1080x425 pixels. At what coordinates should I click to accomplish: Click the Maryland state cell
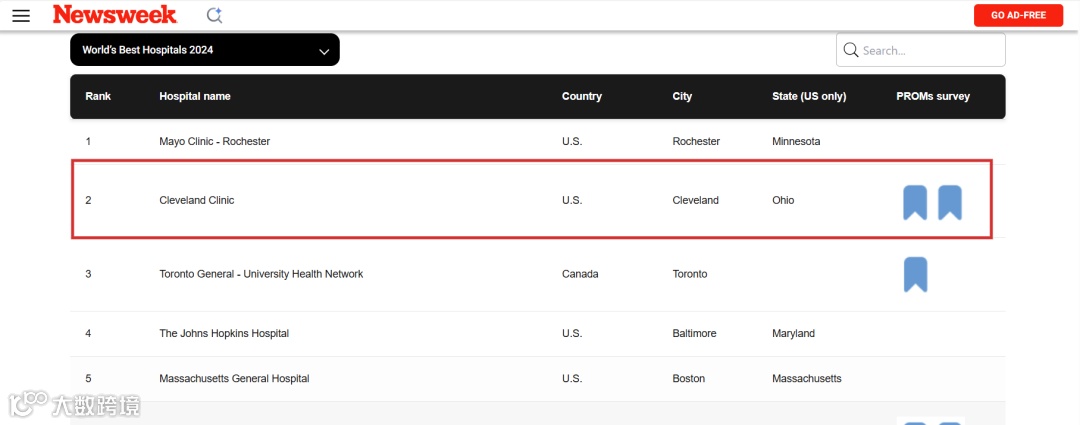pyautogui.click(x=793, y=333)
